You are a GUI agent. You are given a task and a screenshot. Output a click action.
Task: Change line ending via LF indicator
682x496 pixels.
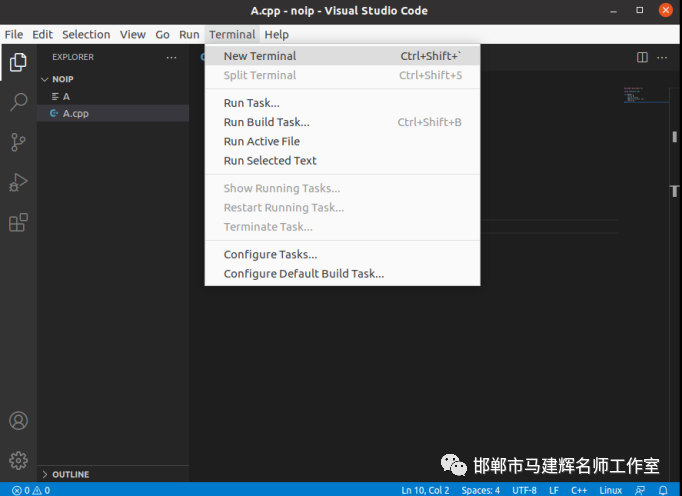pyautogui.click(x=554, y=490)
